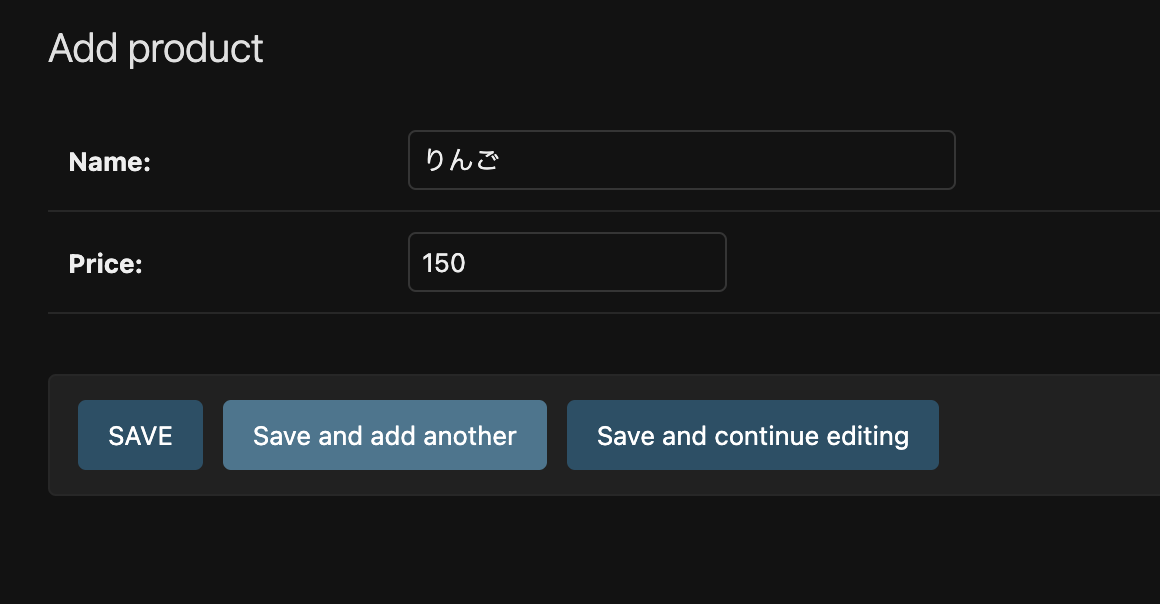Click inside the Name input field
This screenshot has width=1160, height=604.
[680, 160]
